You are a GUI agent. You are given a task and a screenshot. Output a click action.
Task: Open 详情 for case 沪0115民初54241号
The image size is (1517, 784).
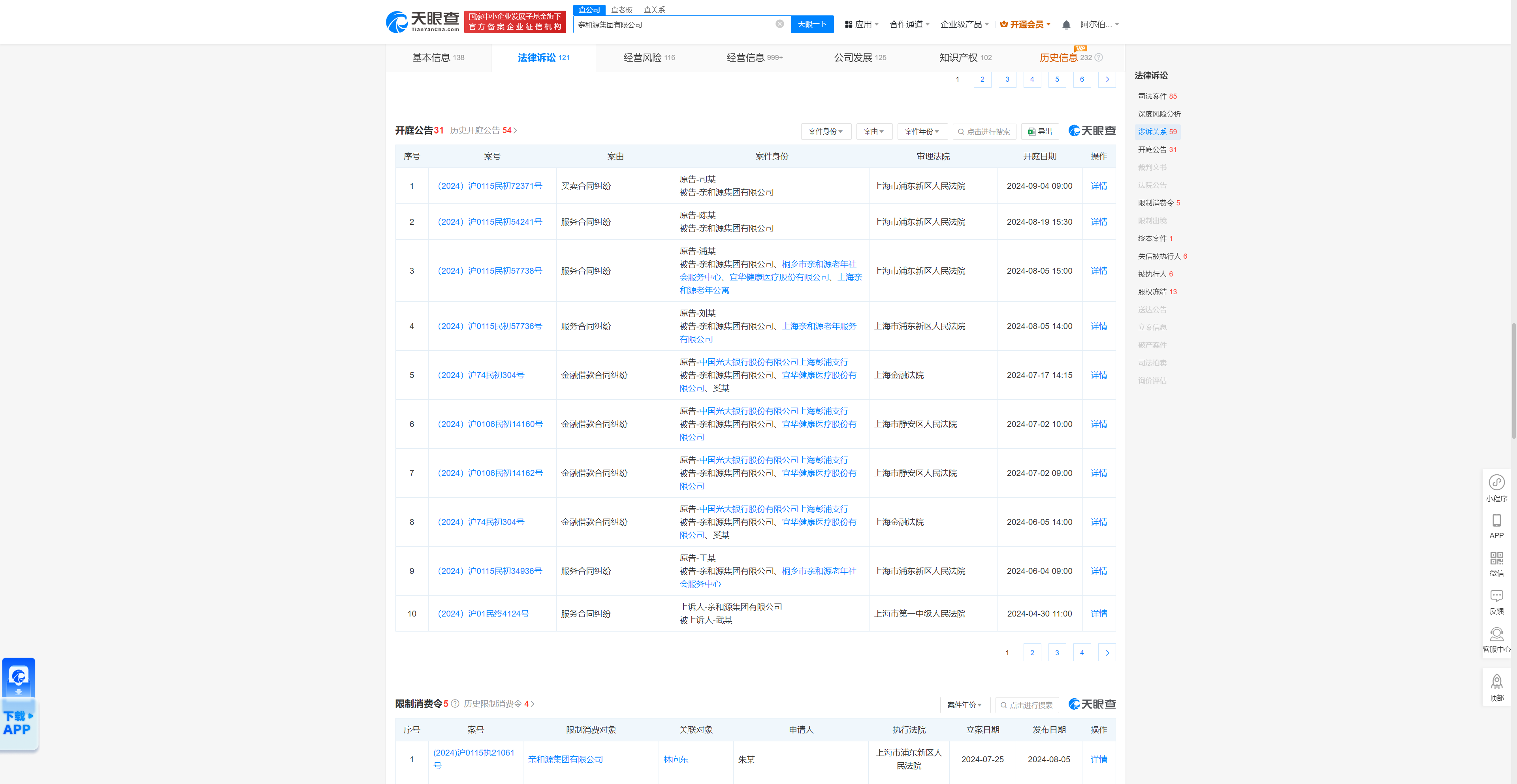[1098, 222]
